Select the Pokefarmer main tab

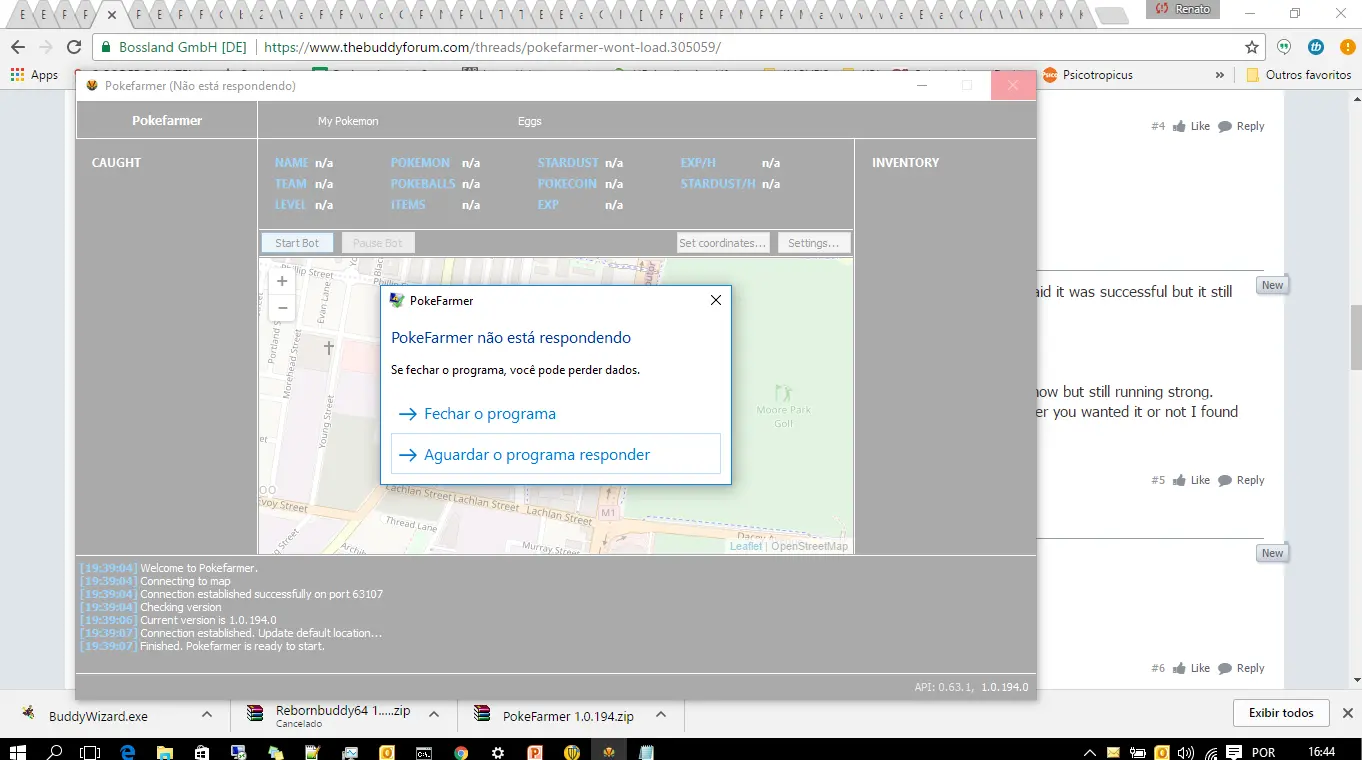167,120
